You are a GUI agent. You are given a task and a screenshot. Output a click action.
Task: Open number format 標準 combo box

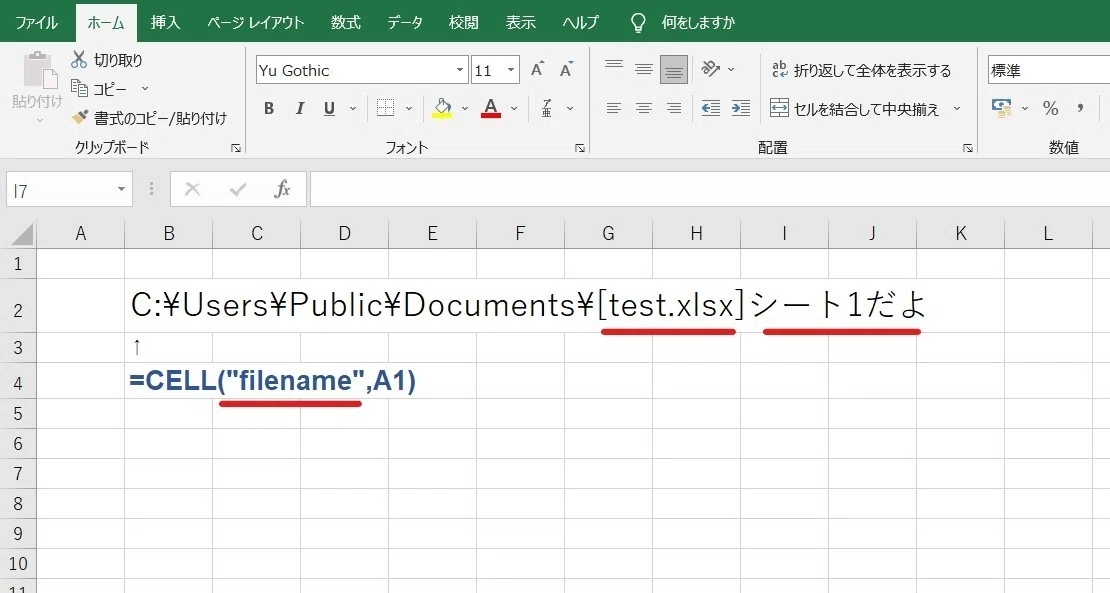coord(1048,70)
